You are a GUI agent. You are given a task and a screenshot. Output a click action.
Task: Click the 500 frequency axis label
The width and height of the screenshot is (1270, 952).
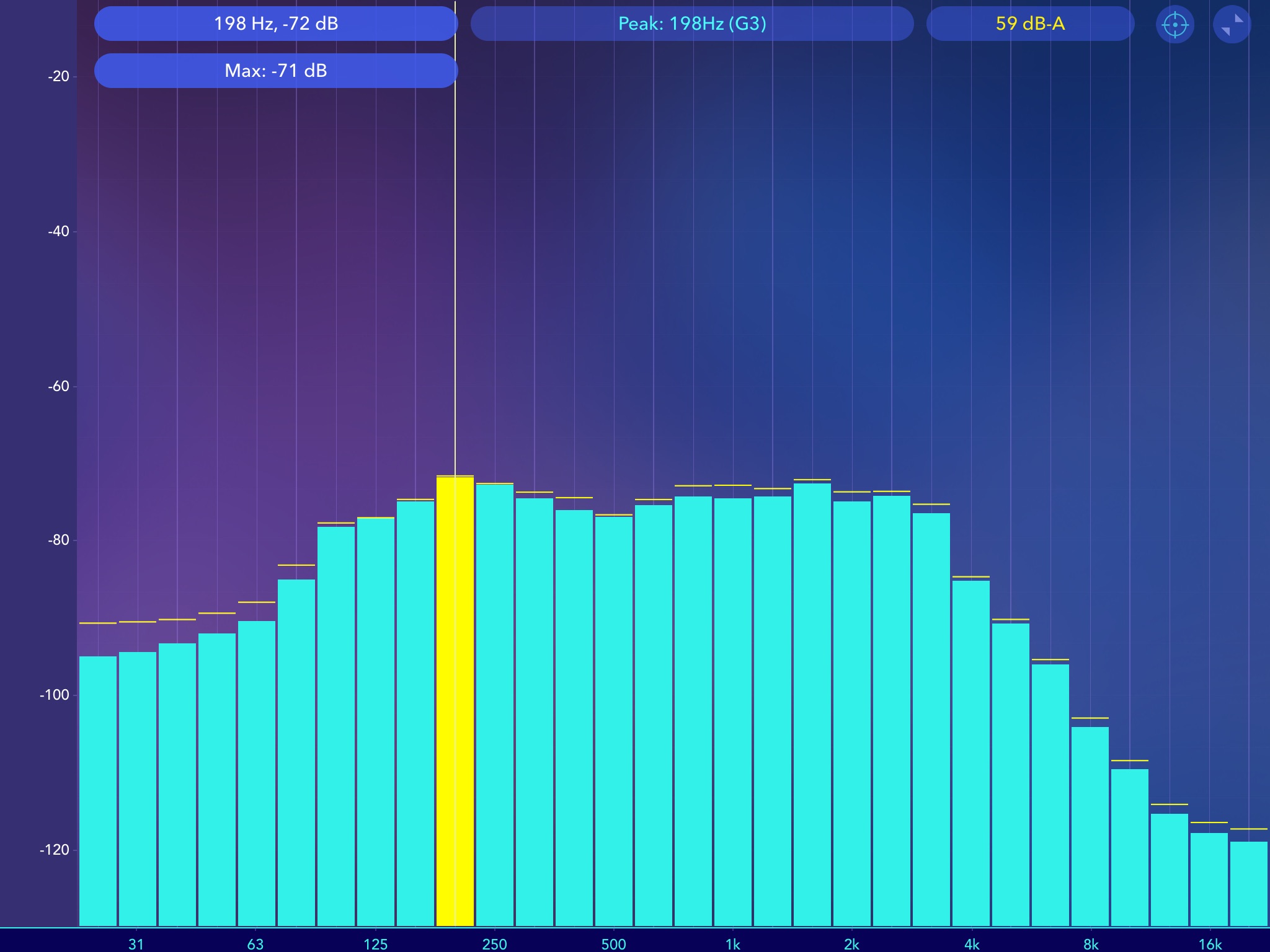[x=613, y=944]
